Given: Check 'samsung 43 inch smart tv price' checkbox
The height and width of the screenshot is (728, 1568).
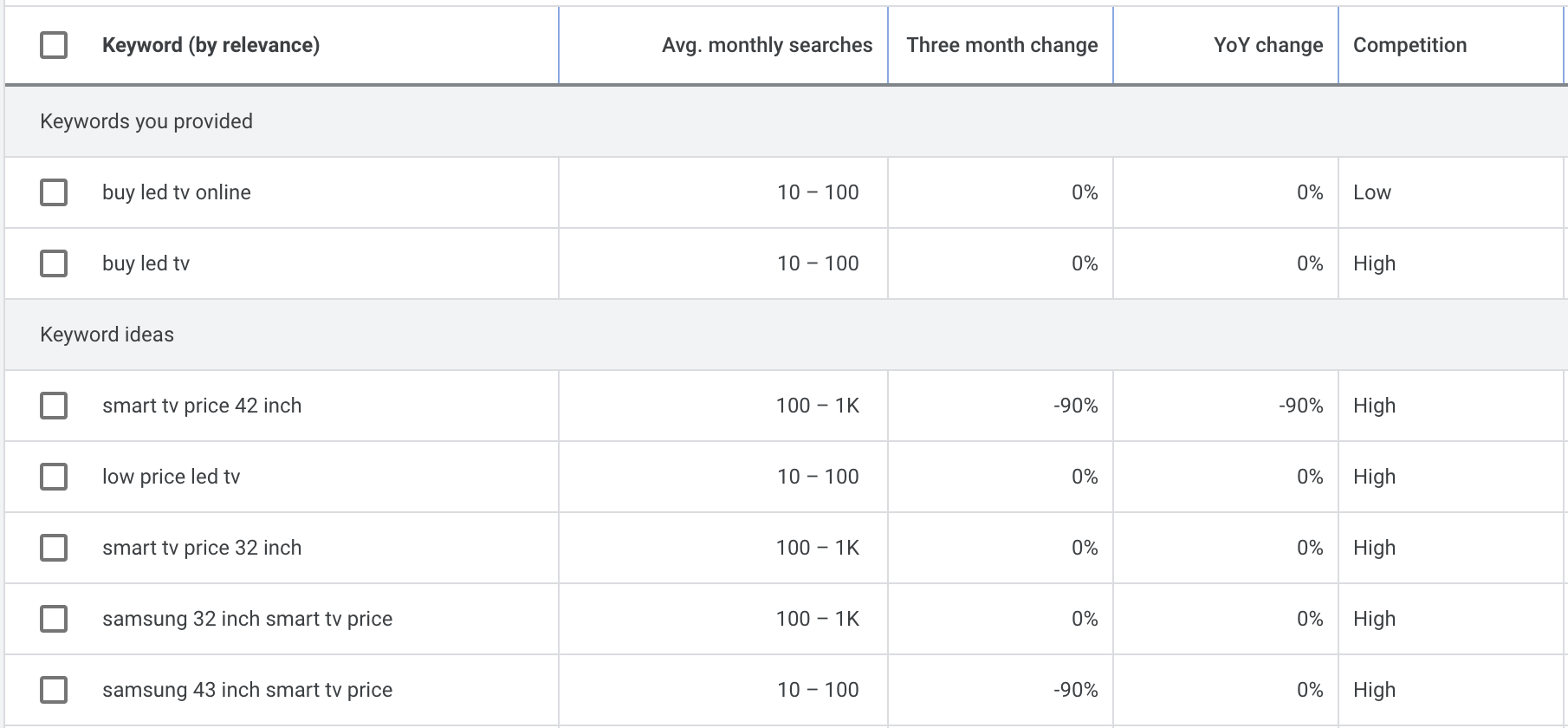Looking at the screenshot, I should (x=54, y=690).
